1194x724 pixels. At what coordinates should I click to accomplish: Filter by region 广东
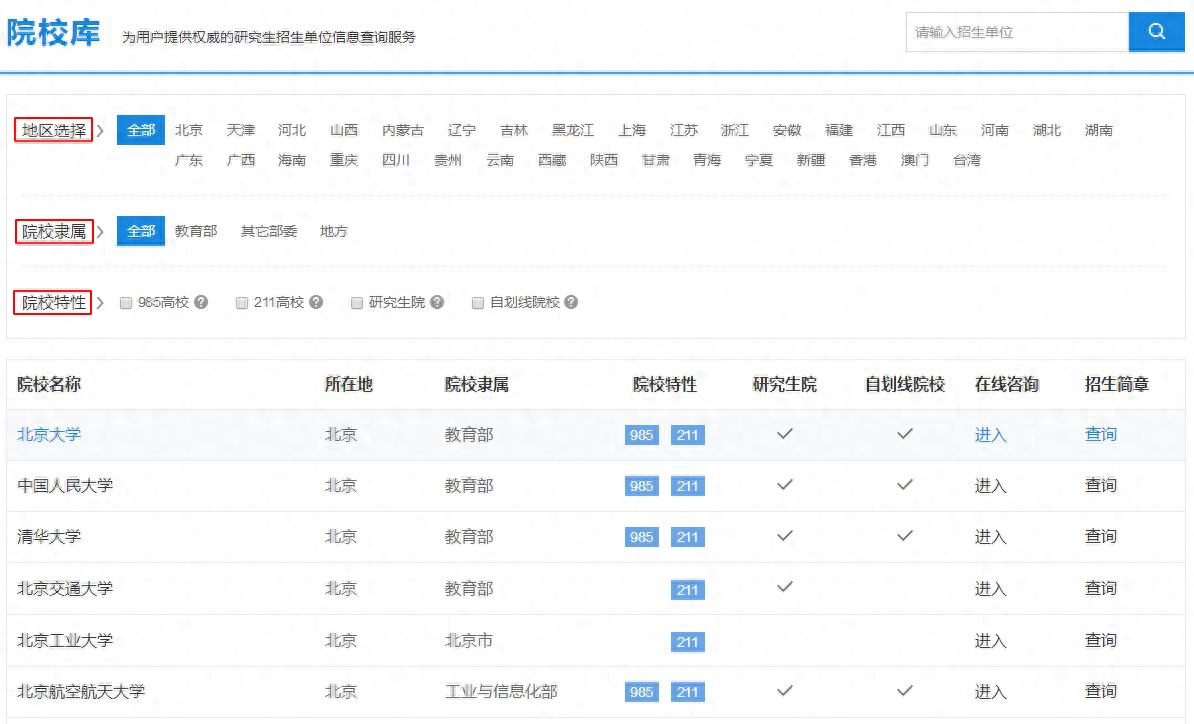(189, 160)
